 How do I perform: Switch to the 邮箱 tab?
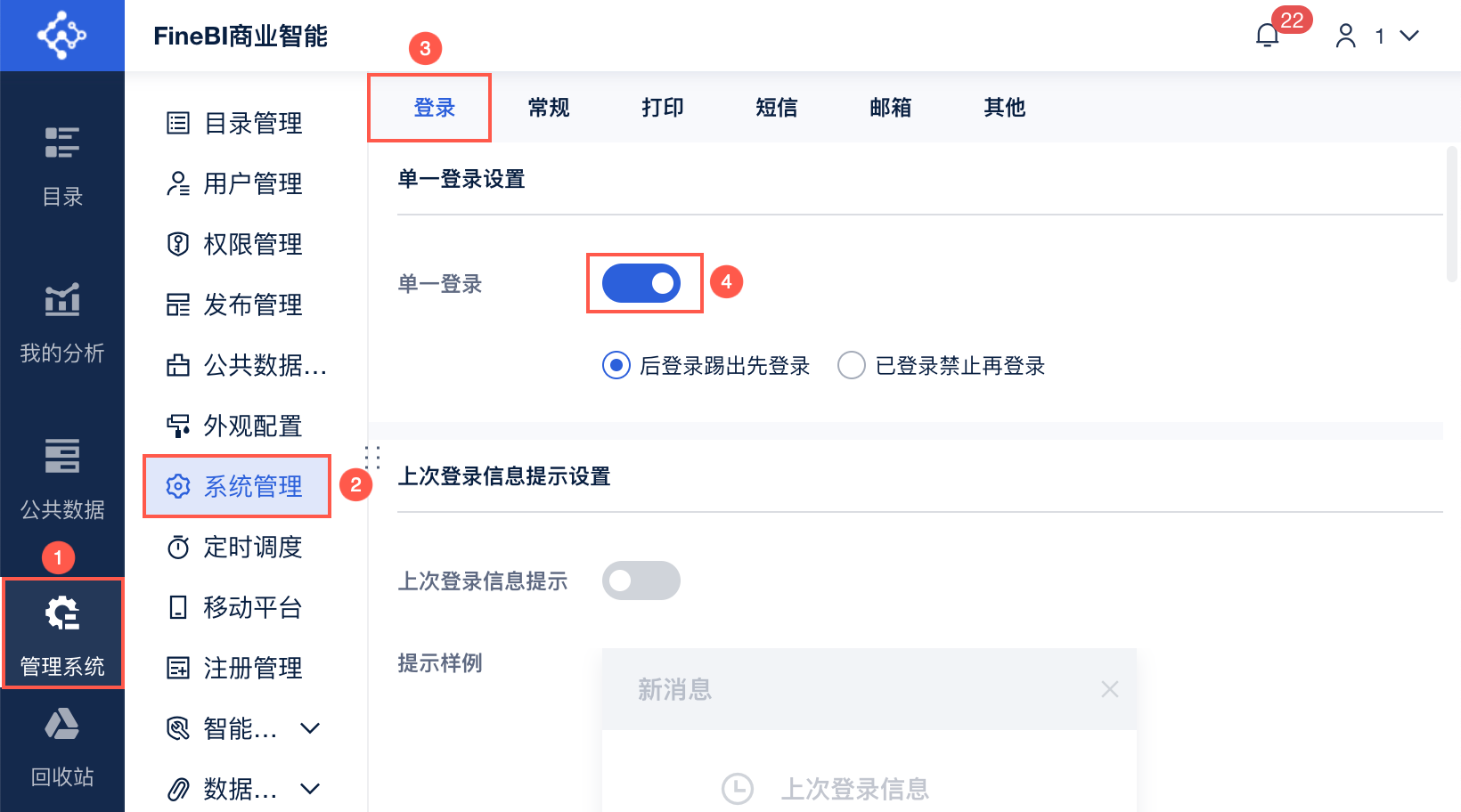click(891, 108)
